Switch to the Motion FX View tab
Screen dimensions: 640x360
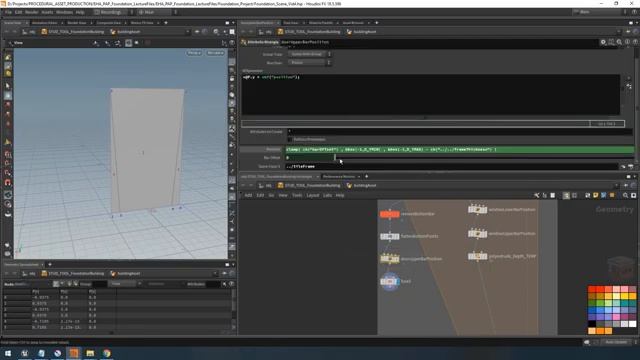142,23
